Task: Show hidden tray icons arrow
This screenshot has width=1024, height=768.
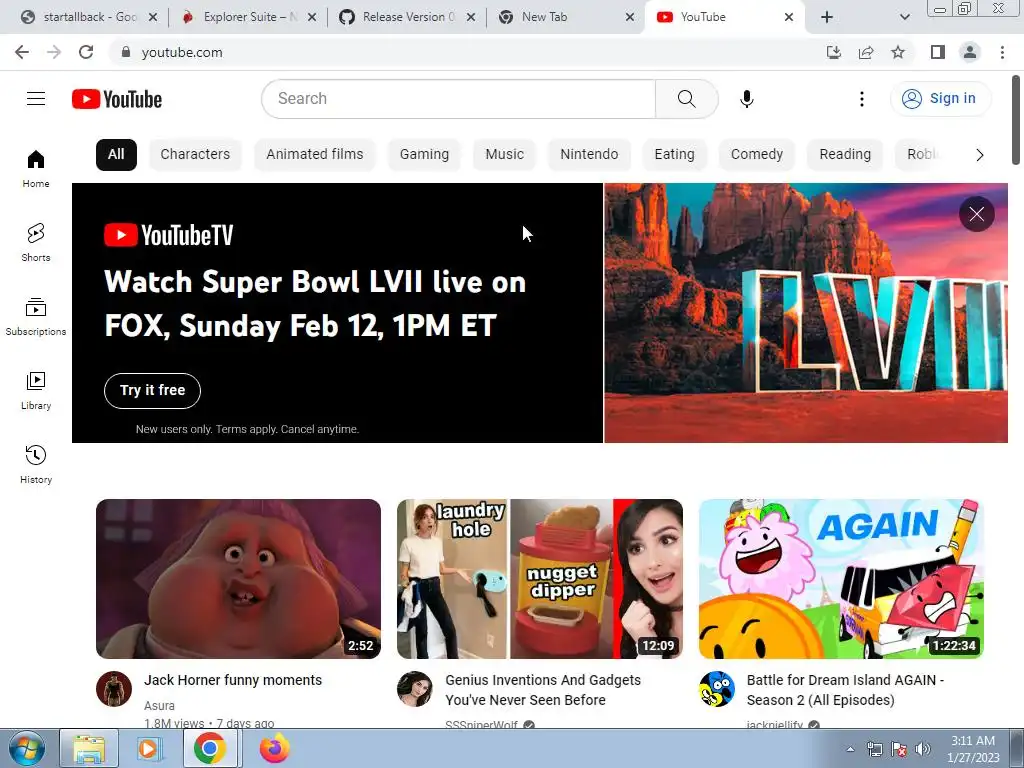Action: pyautogui.click(x=850, y=749)
